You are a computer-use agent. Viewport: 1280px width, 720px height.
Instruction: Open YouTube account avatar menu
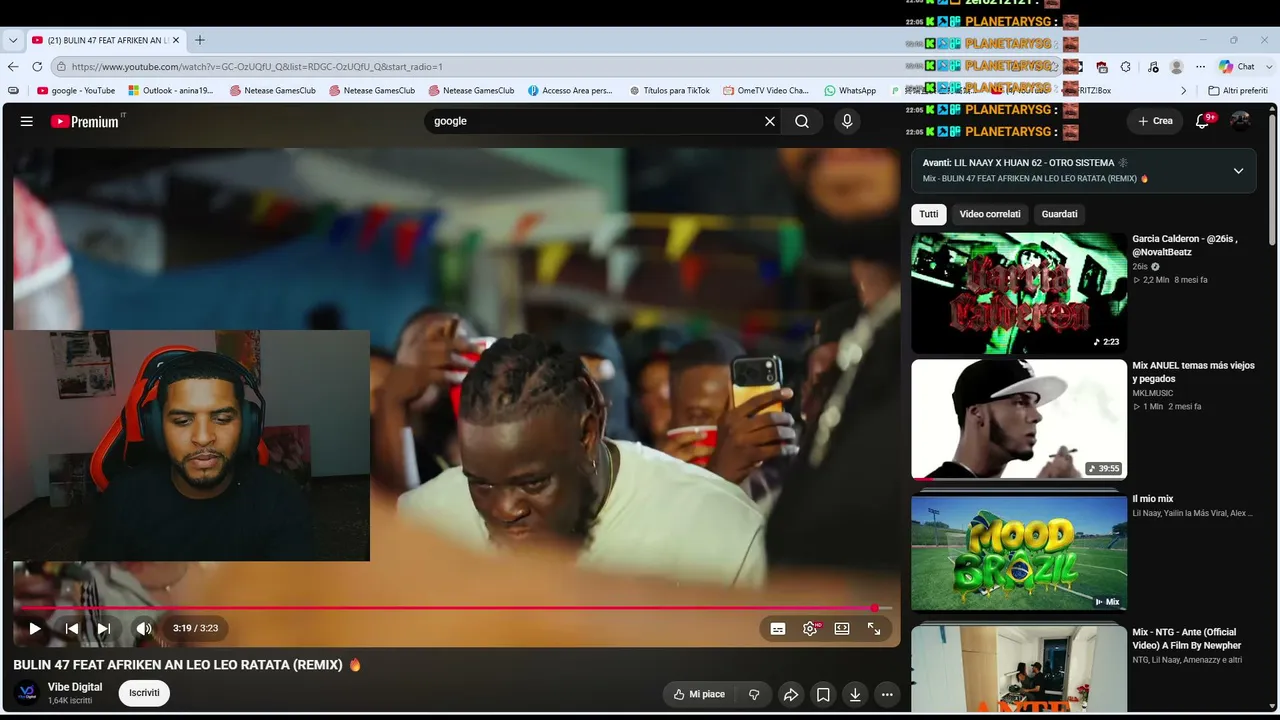tap(1240, 121)
